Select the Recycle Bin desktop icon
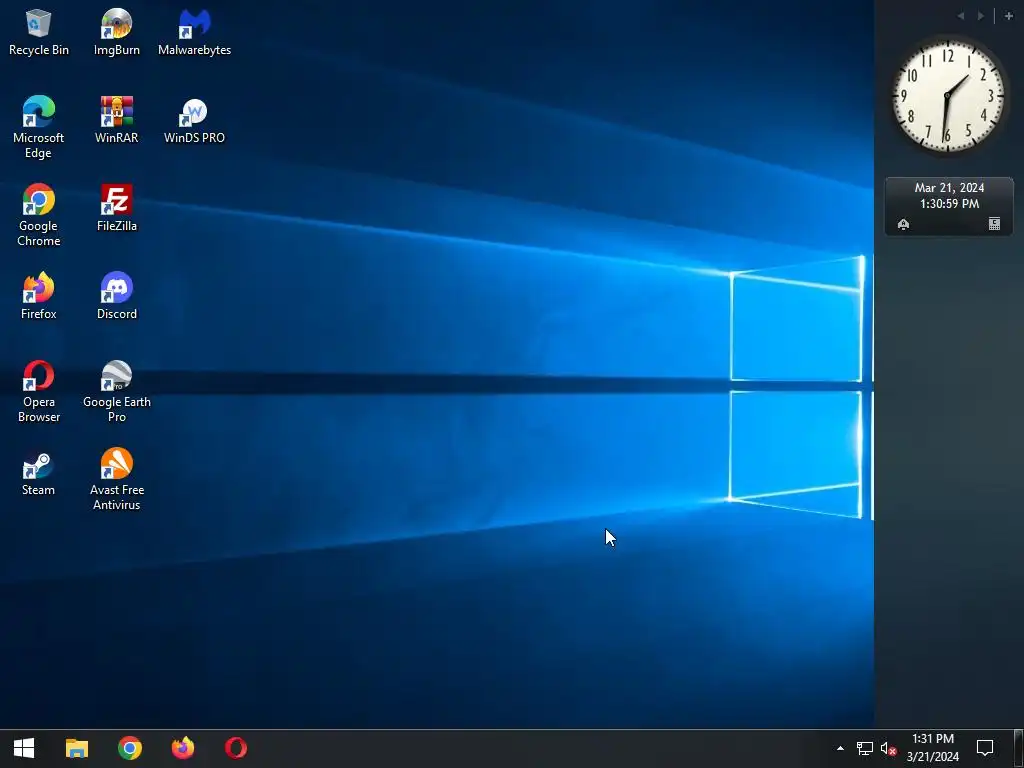The image size is (1024, 768). [39, 33]
